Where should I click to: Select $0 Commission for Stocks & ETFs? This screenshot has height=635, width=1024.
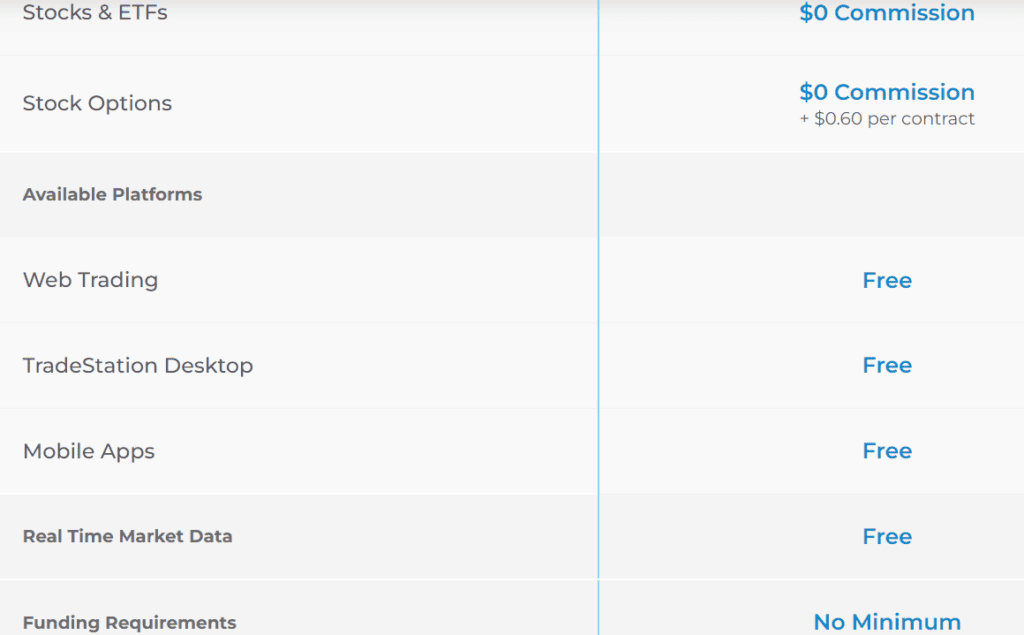click(886, 13)
